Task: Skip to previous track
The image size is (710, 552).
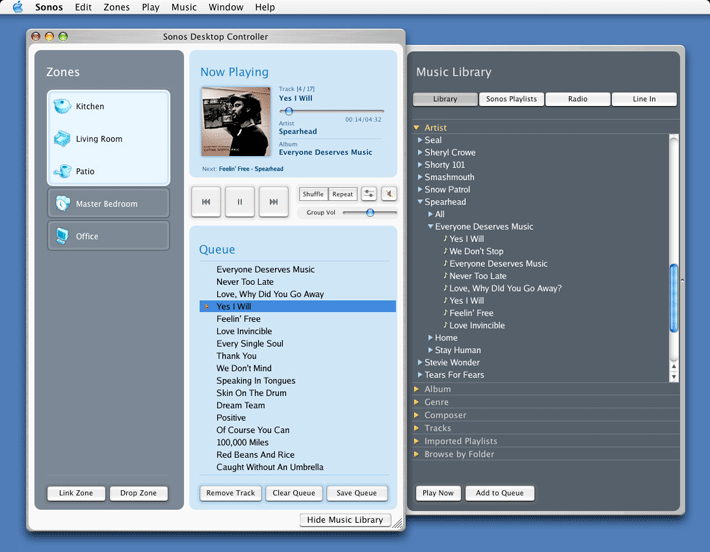Action: pyautogui.click(x=206, y=202)
